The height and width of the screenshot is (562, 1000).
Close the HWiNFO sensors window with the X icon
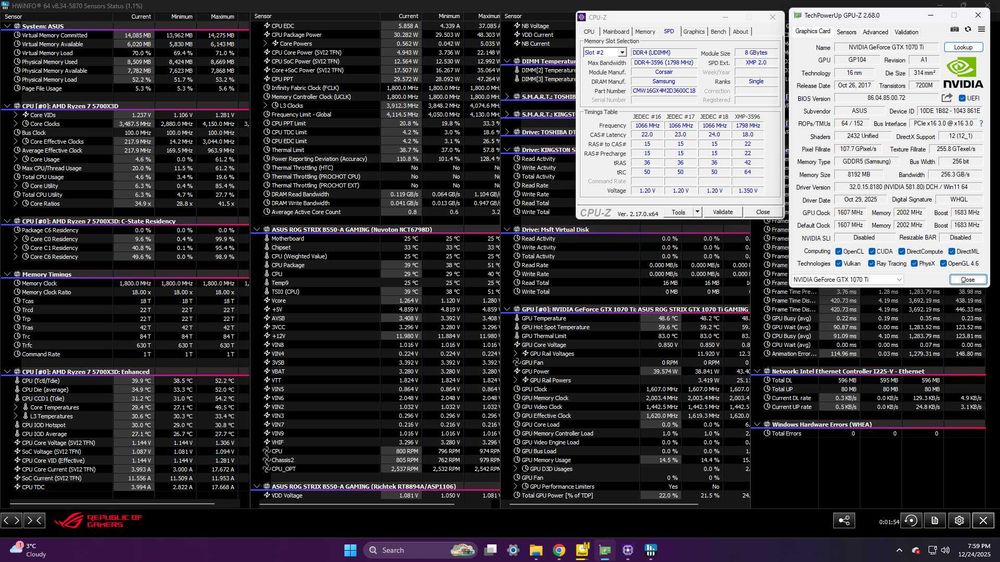(x=983, y=521)
